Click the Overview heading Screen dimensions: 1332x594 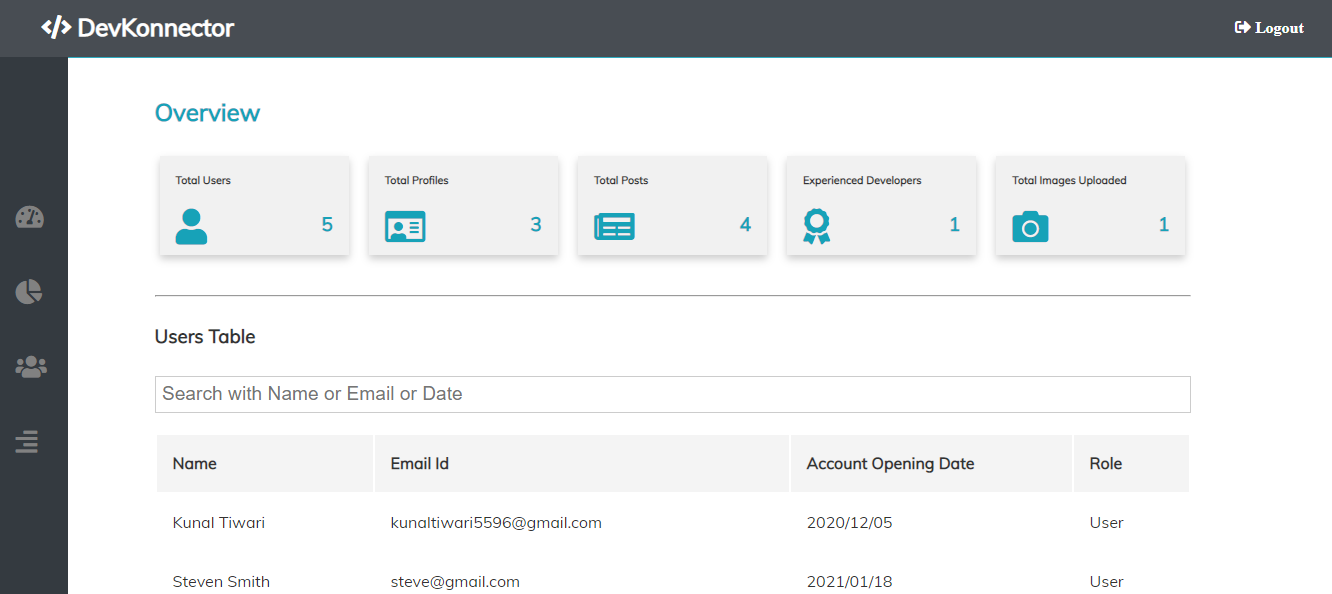pyautogui.click(x=207, y=113)
